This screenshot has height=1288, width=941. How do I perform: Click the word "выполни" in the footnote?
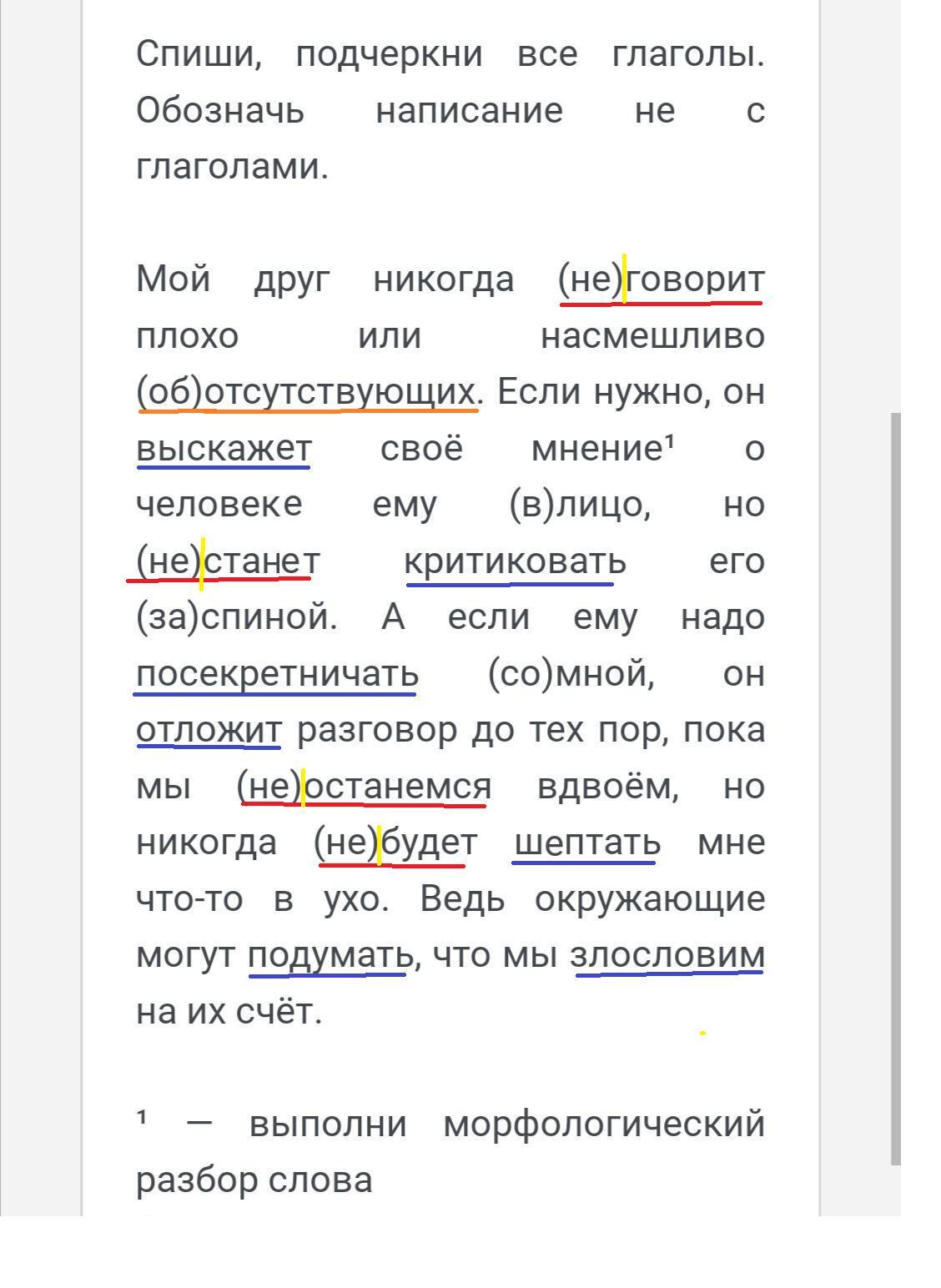328,1125
